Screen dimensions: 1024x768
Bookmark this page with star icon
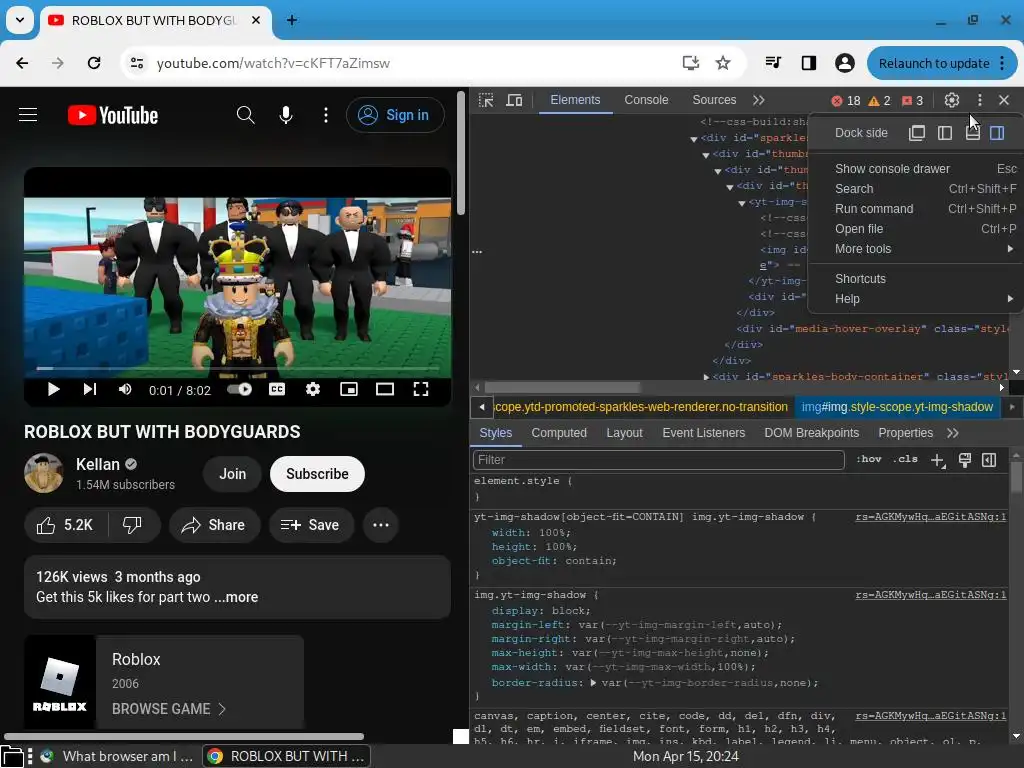pyautogui.click(x=722, y=63)
